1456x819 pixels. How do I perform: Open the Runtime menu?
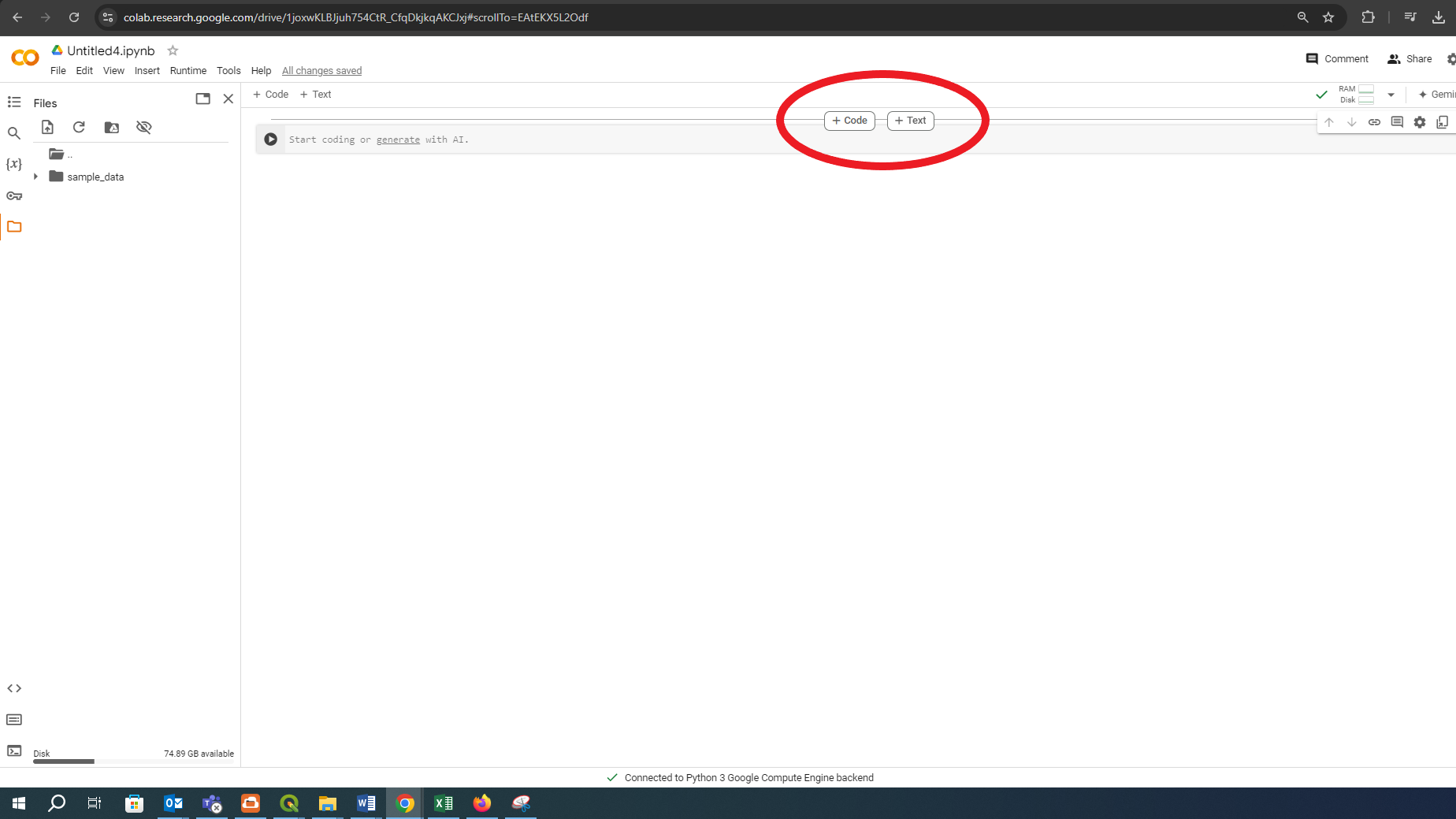[x=188, y=71]
